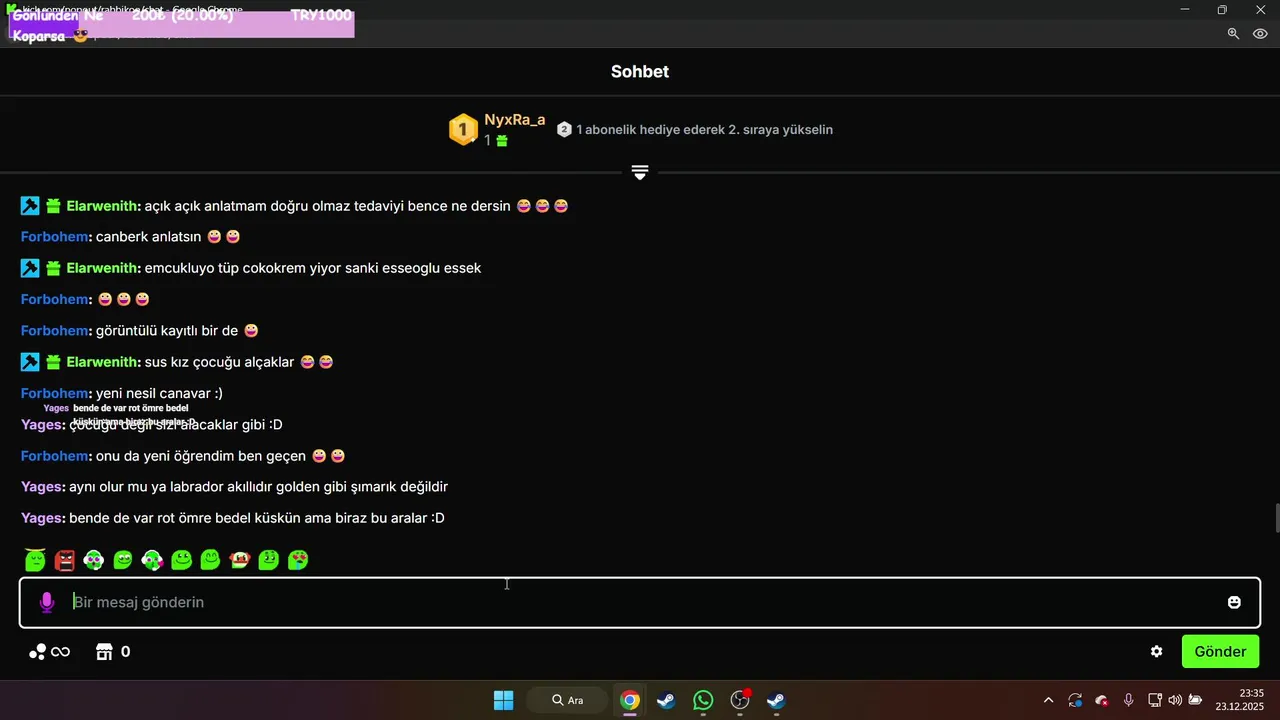Click '1 abonelik hediye ederek 2. sıraya yükselin' text

pos(704,130)
